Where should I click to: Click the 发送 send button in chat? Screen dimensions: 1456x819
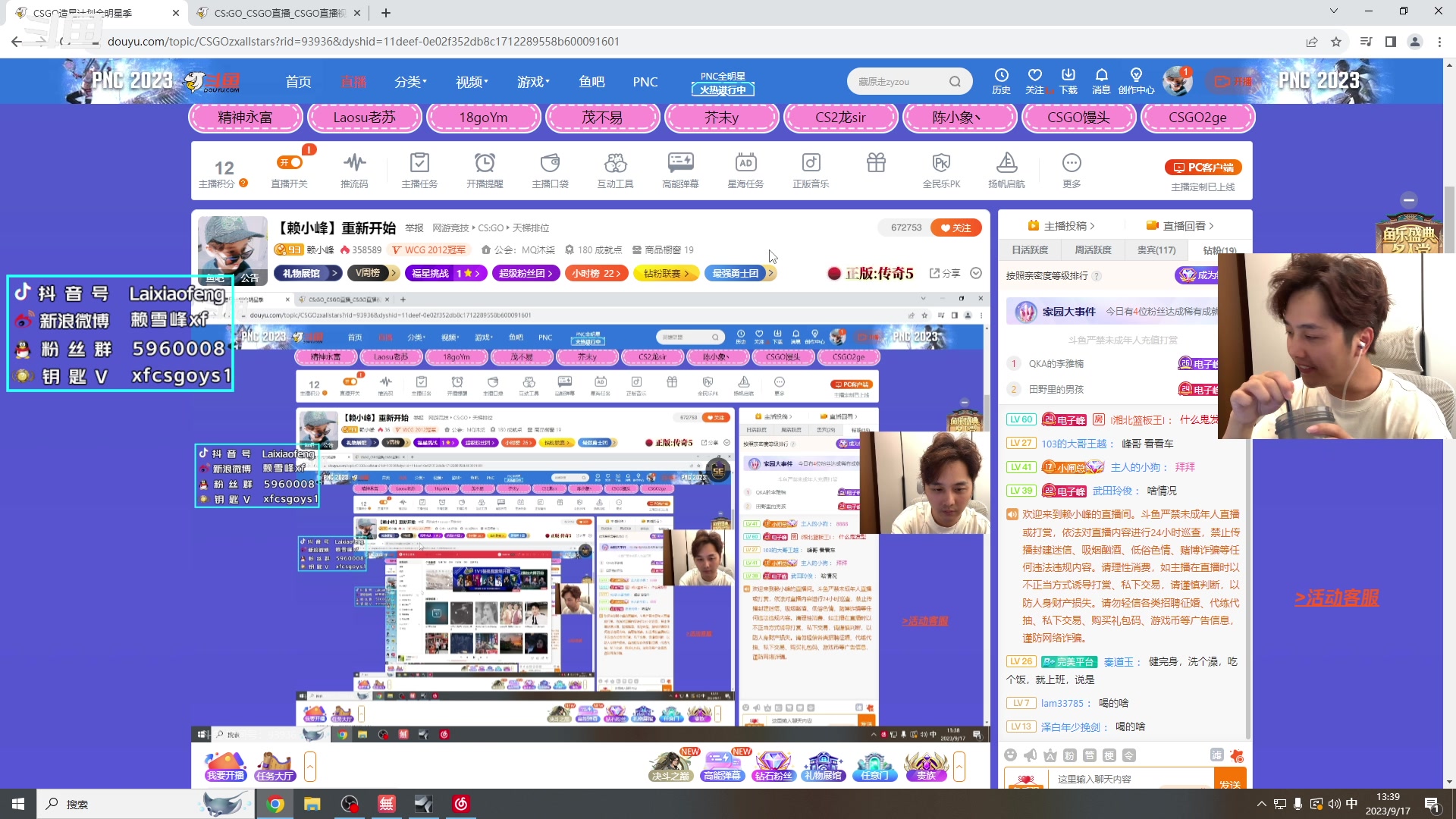point(1230,781)
